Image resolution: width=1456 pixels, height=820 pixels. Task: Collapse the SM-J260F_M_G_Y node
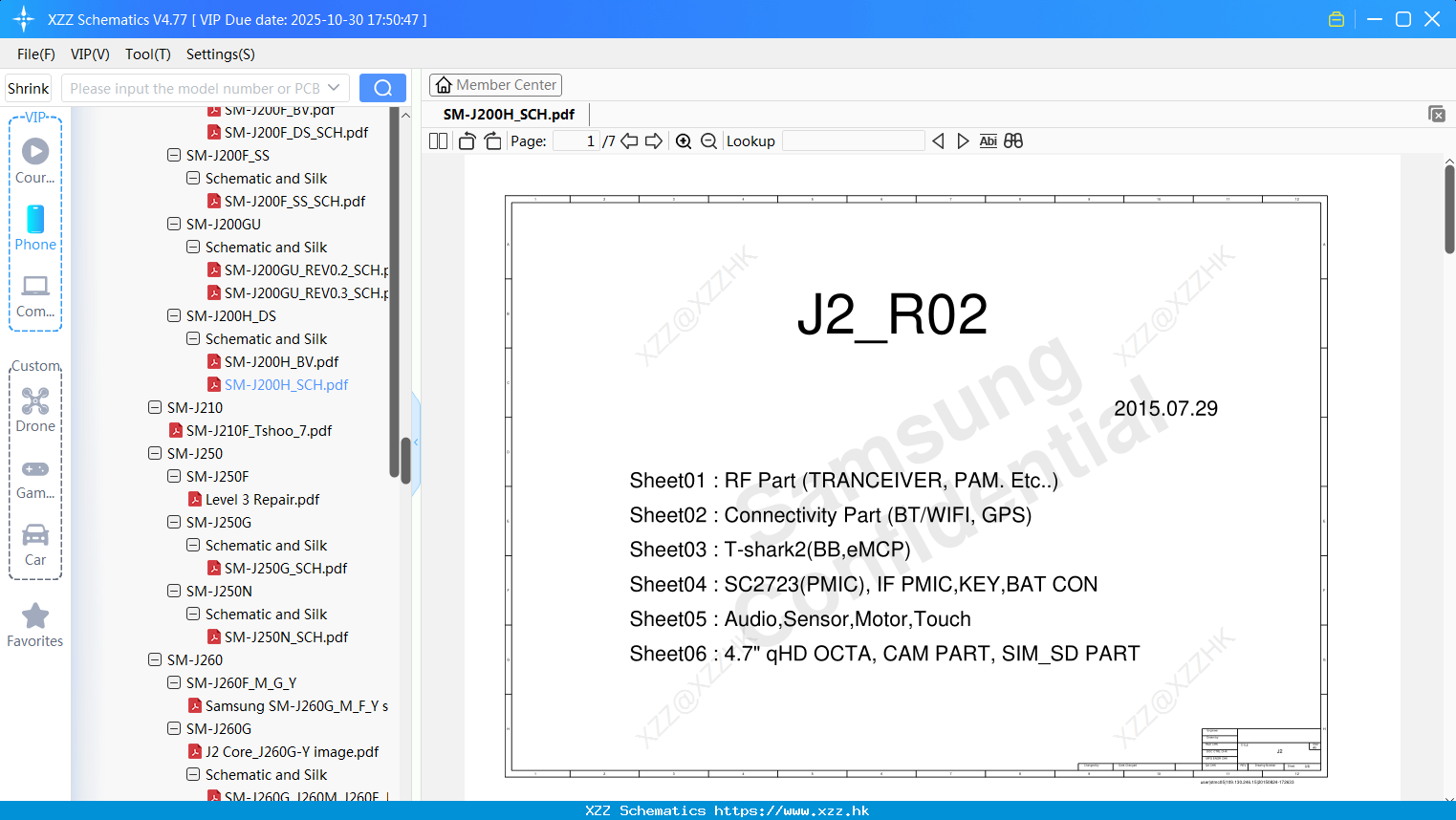174,682
